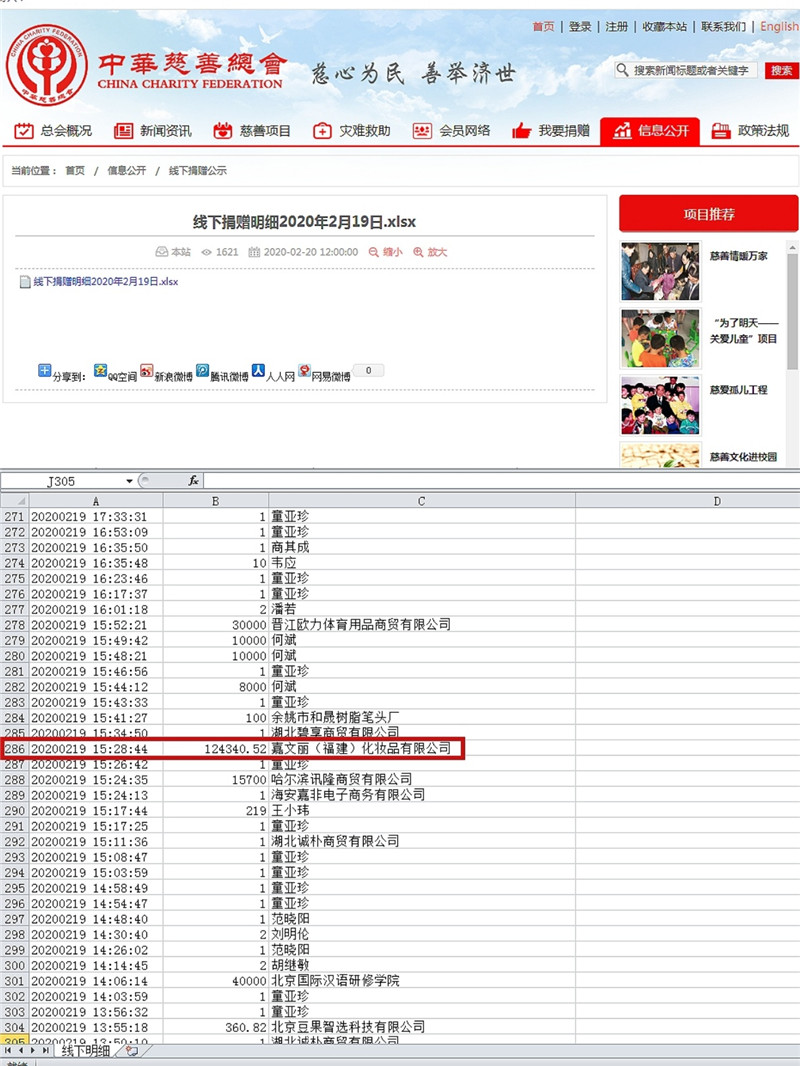Select row 278 header
The image size is (800, 1066).
(14, 625)
